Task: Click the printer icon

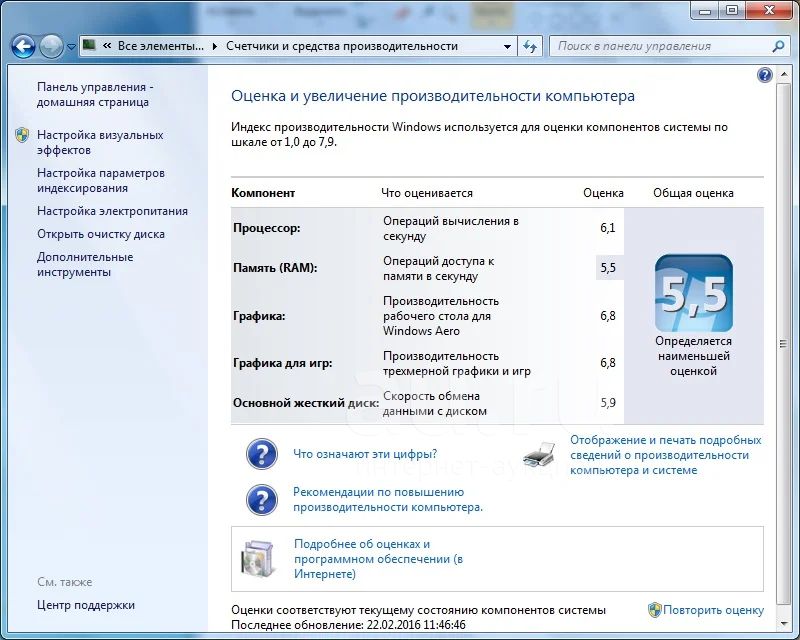Action: pos(539,455)
